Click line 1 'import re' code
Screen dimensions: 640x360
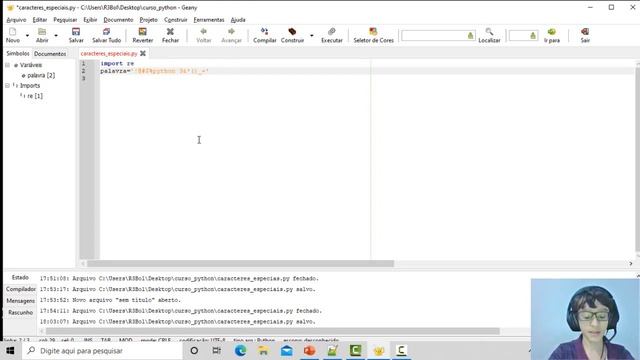[x=117, y=63]
